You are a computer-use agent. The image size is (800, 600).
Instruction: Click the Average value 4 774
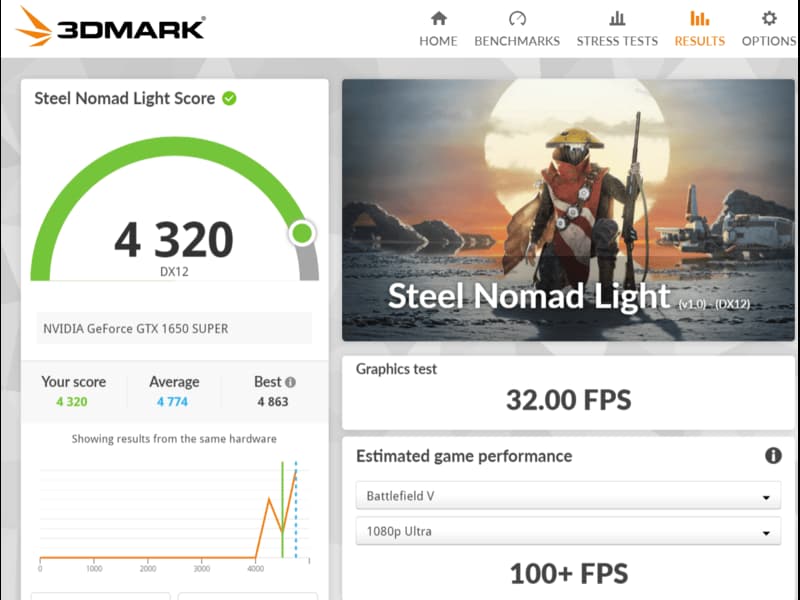172,402
